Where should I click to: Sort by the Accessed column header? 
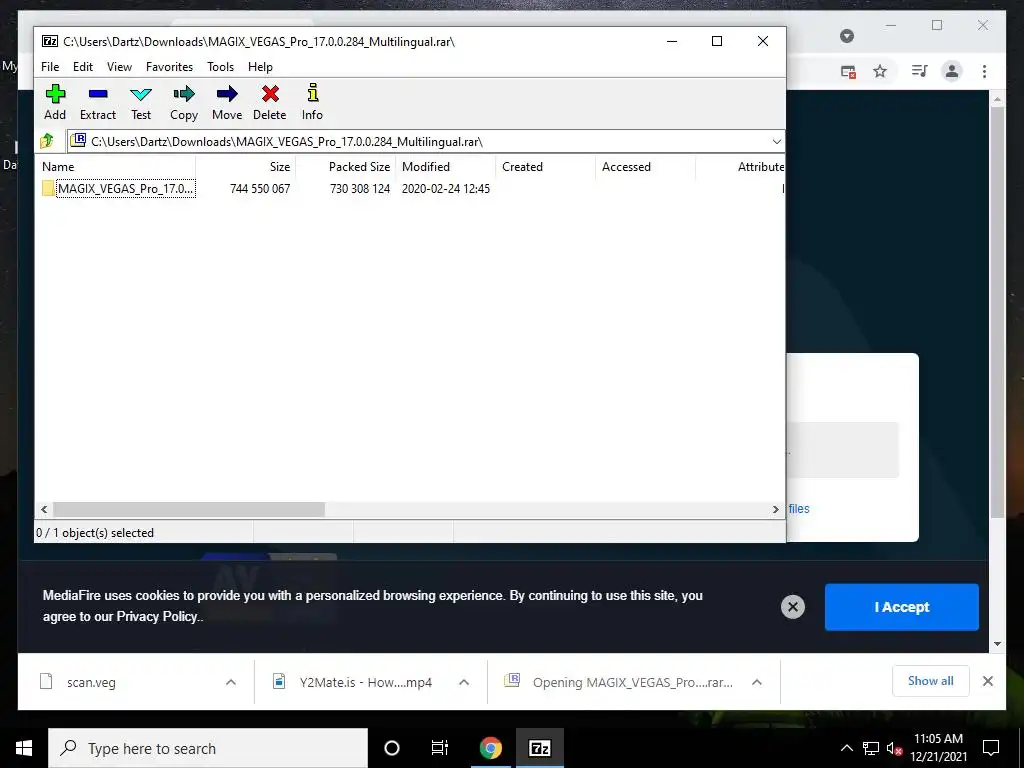click(x=646, y=167)
